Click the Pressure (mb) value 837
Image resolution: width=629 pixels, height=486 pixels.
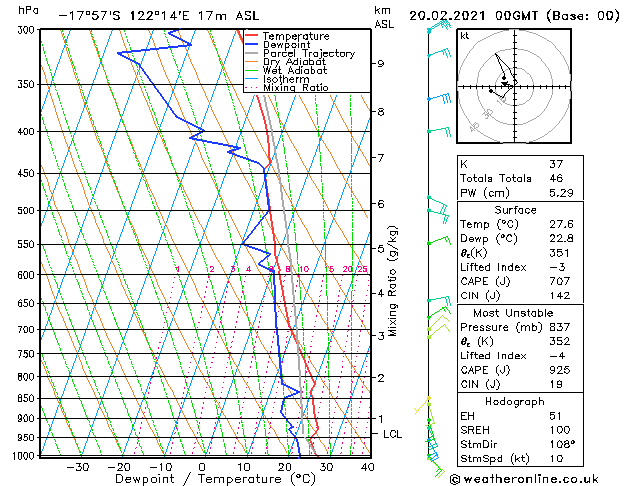(559, 327)
